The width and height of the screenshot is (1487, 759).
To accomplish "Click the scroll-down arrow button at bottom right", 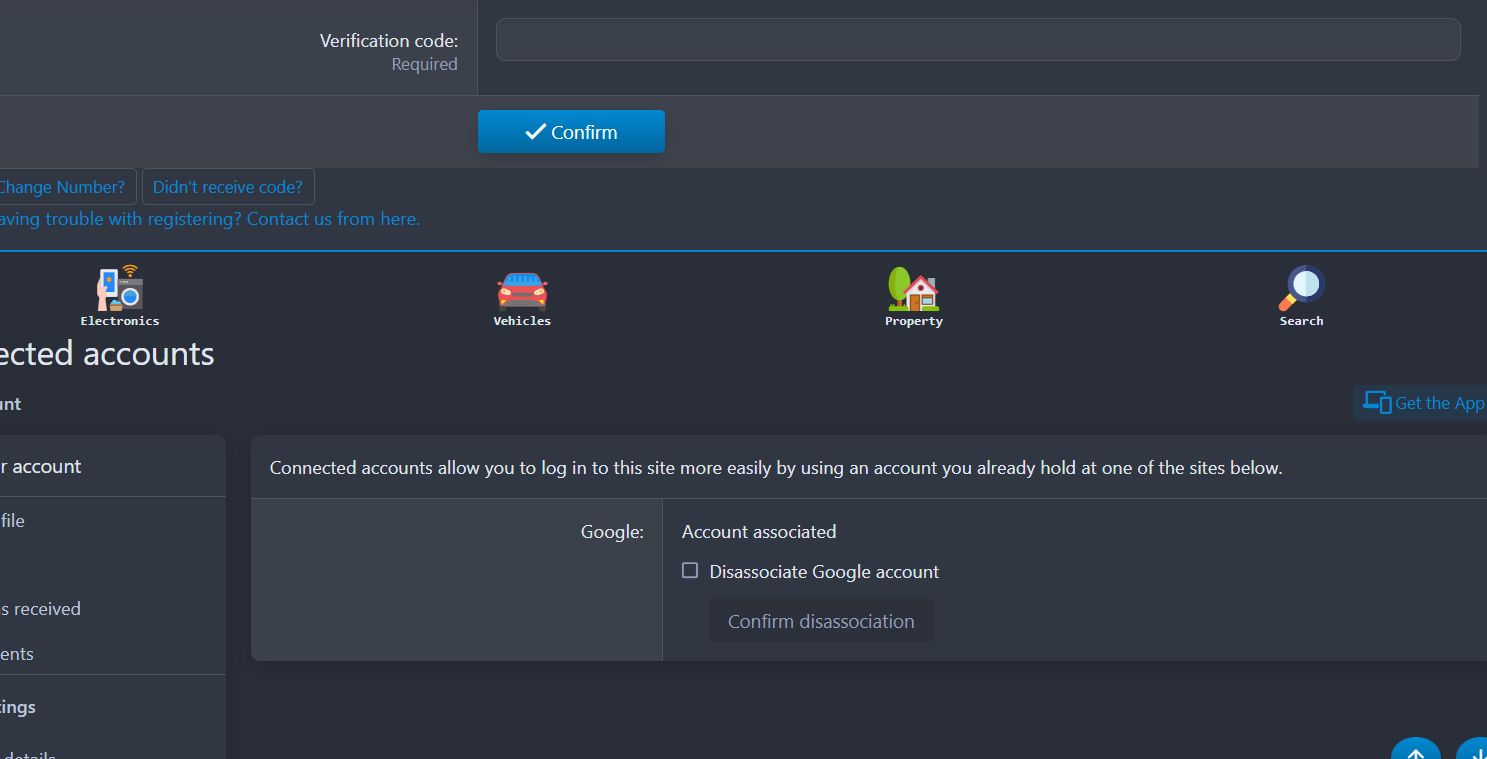I will [1472, 749].
